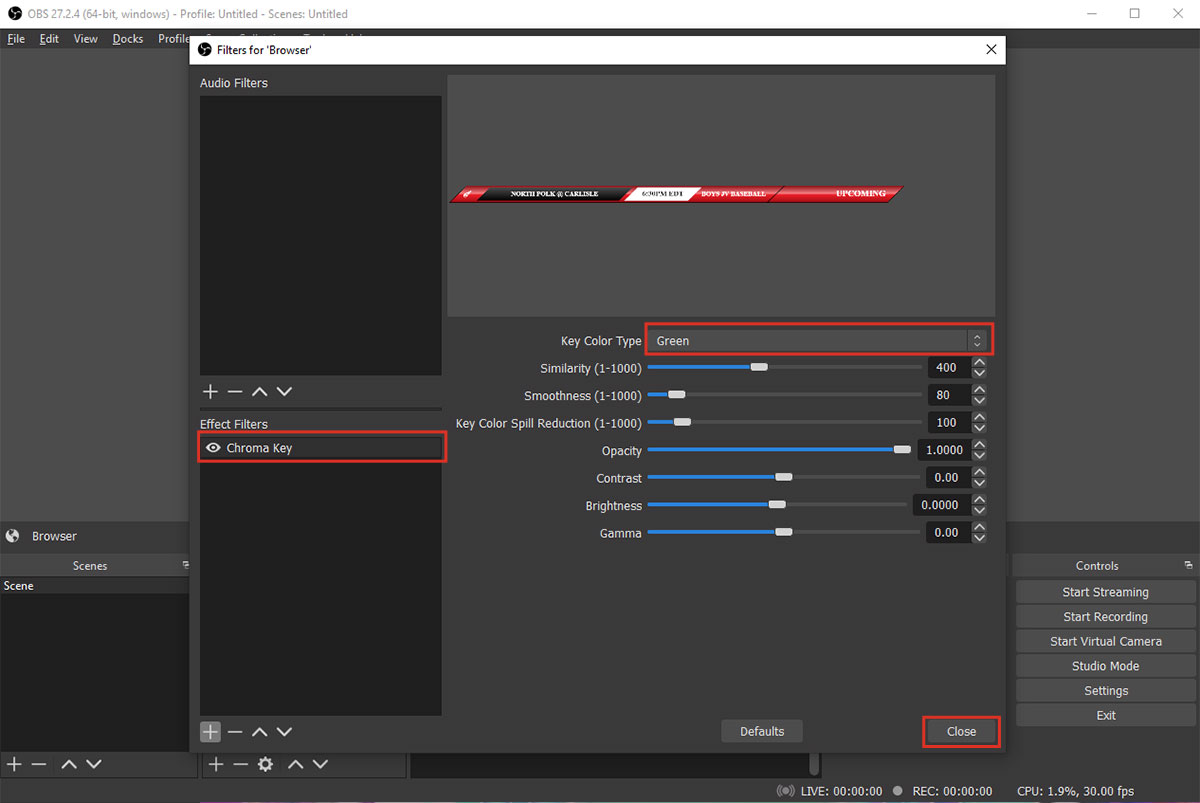Increase Key Color Spill Reduction up arrow
Viewport: 1200px width, 803px height.
coord(980,418)
